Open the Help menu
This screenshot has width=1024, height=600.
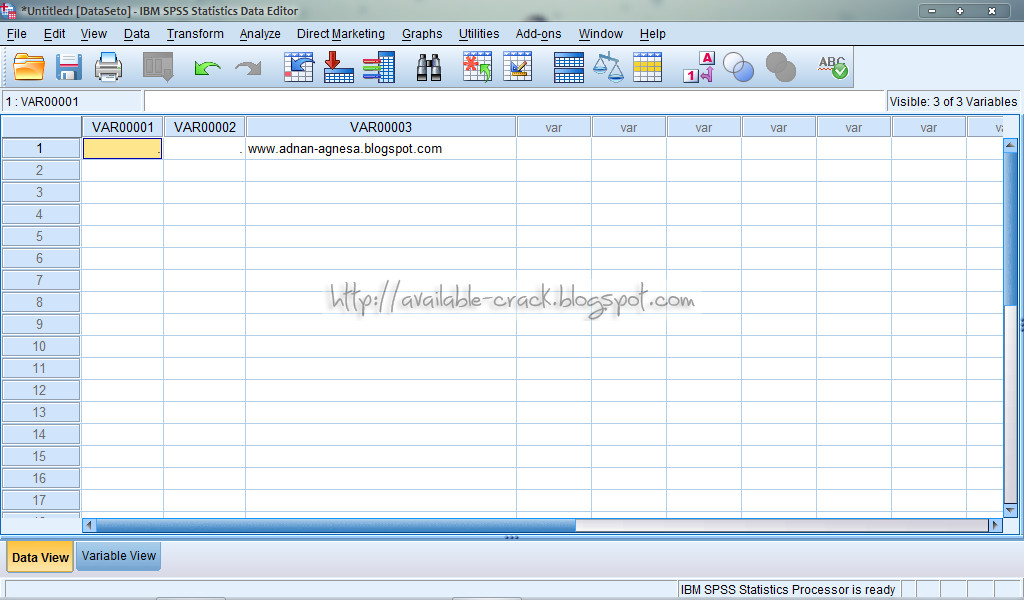pyautogui.click(x=652, y=34)
